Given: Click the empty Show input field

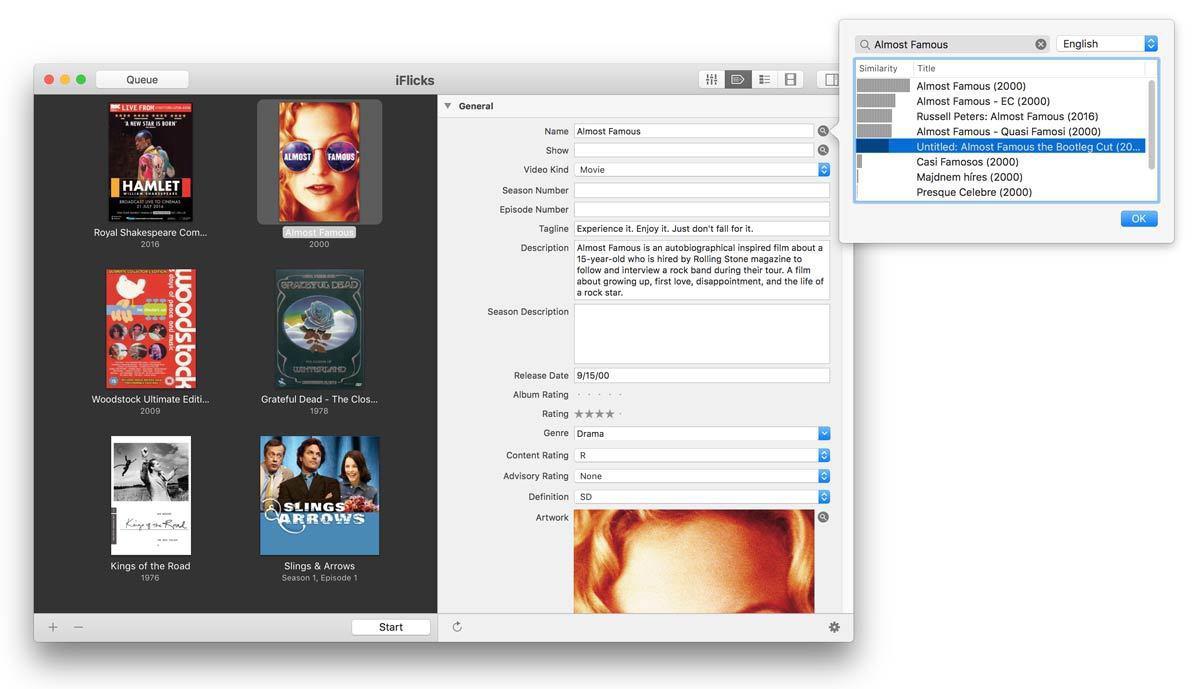Looking at the screenshot, I should coord(694,150).
